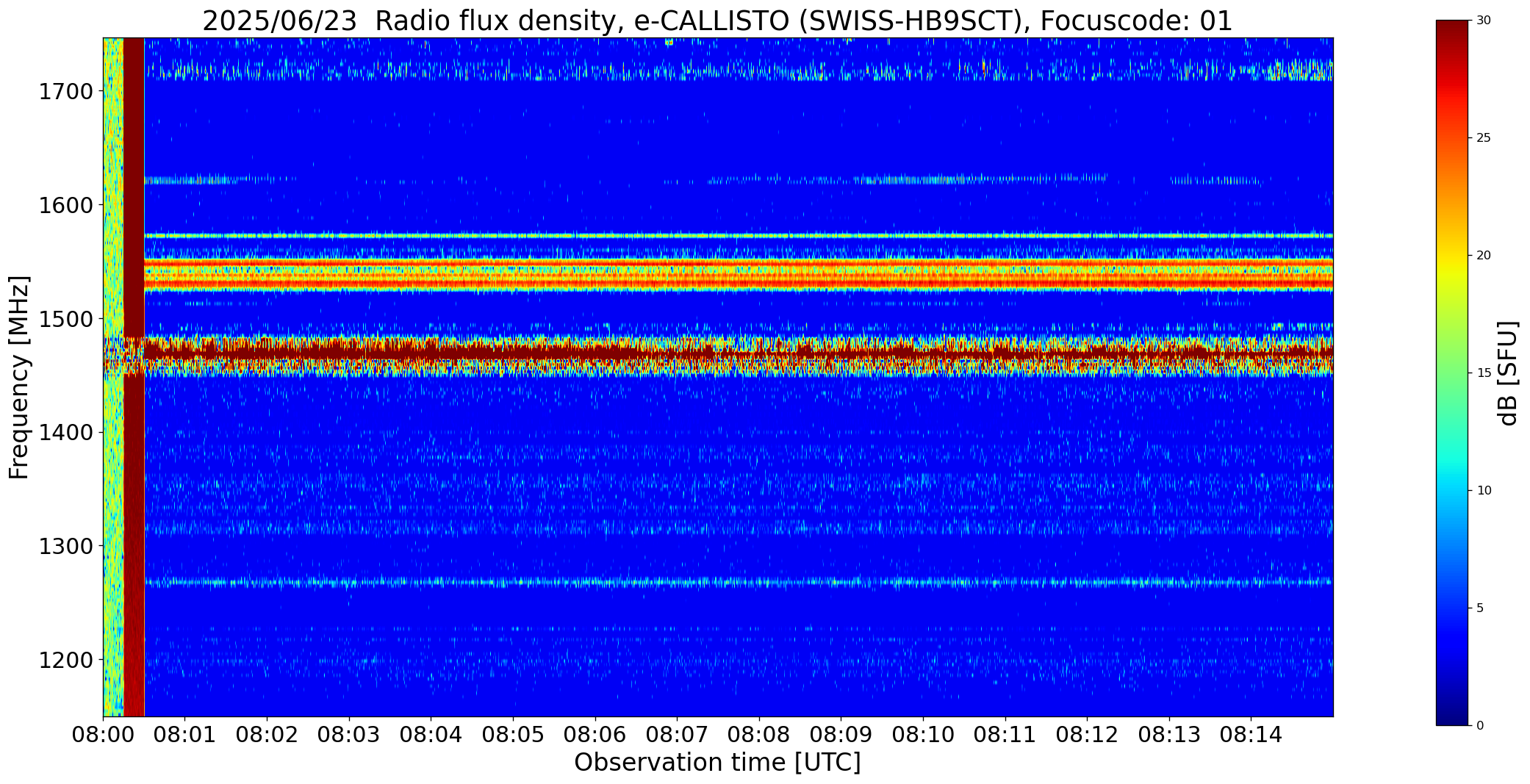Click the 'Frequency [MHz]' axis label
The width and height of the screenshot is (1530, 784).
pyautogui.click(x=20, y=377)
